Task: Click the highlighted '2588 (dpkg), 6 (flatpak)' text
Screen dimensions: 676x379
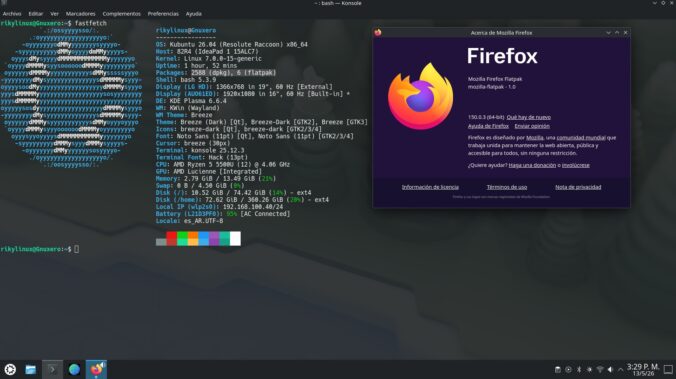Action: click(x=233, y=73)
